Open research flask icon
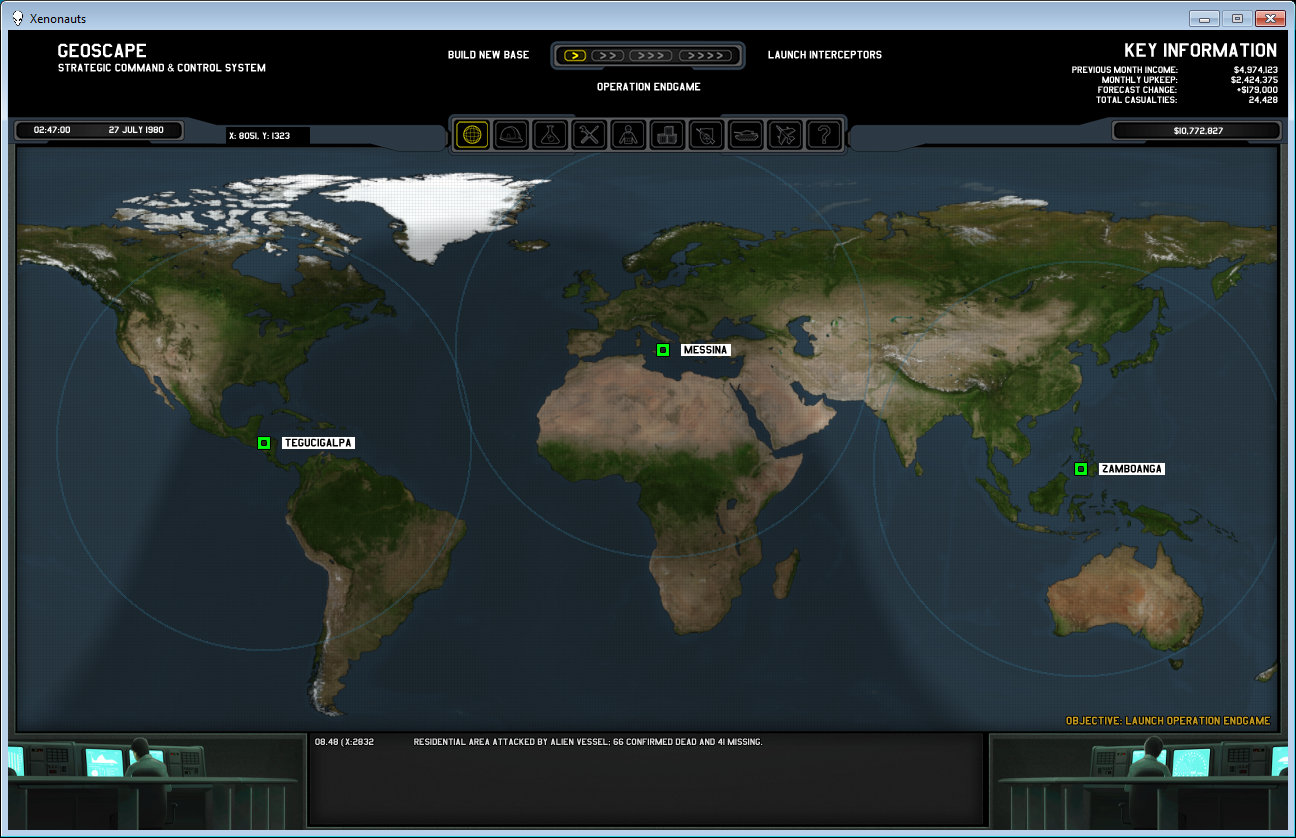1296x838 pixels. pos(550,135)
